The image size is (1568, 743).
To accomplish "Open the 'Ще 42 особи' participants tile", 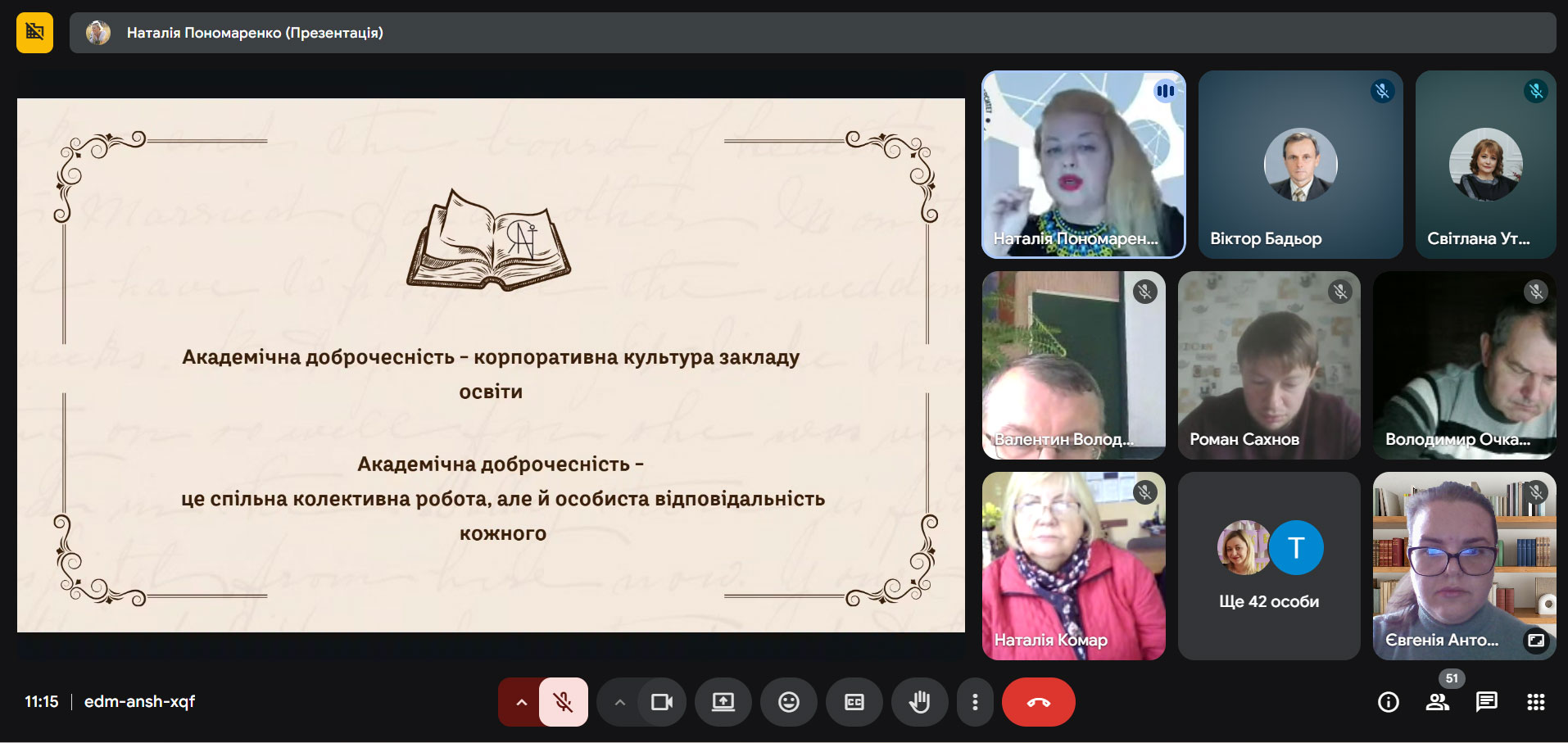I will click(x=1268, y=565).
